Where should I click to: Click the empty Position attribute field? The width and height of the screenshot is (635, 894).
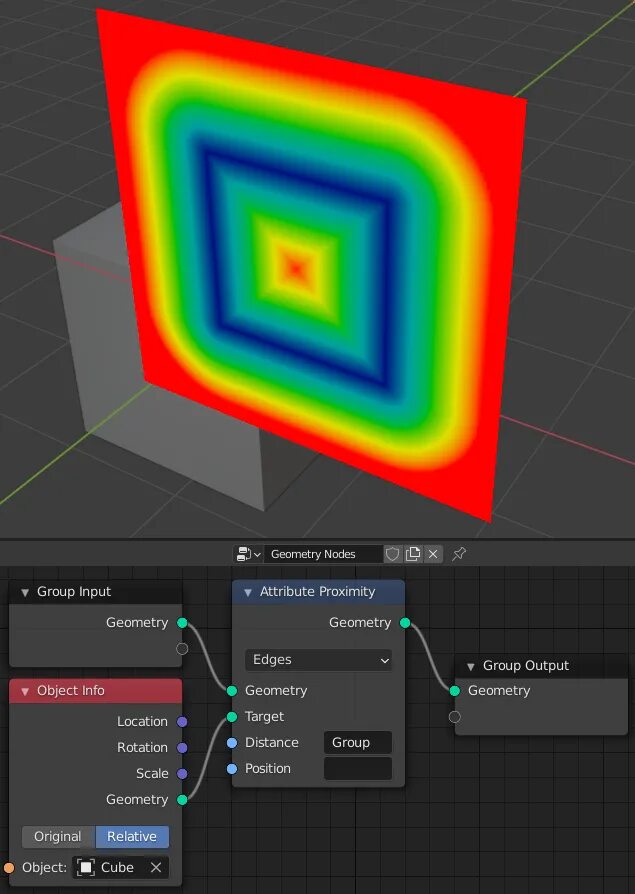coord(357,769)
